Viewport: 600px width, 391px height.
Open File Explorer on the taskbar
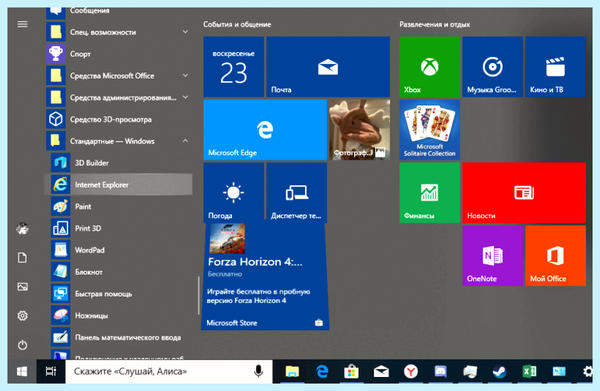(292, 371)
